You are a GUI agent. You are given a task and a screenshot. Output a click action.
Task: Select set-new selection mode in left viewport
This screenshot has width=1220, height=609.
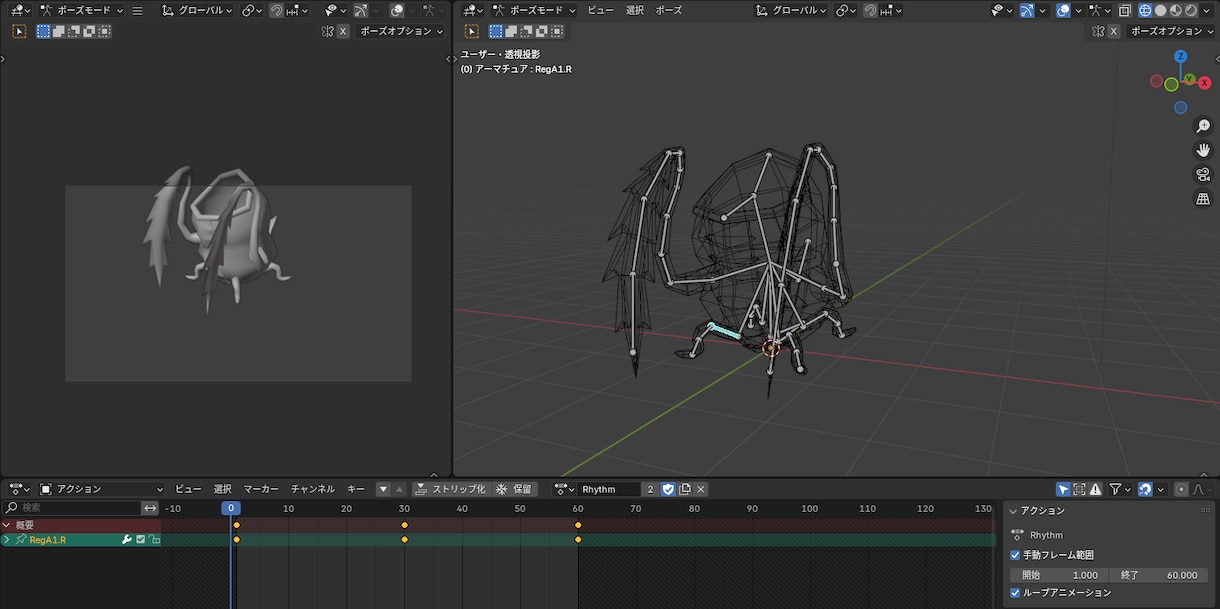click(x=43, y=31)
